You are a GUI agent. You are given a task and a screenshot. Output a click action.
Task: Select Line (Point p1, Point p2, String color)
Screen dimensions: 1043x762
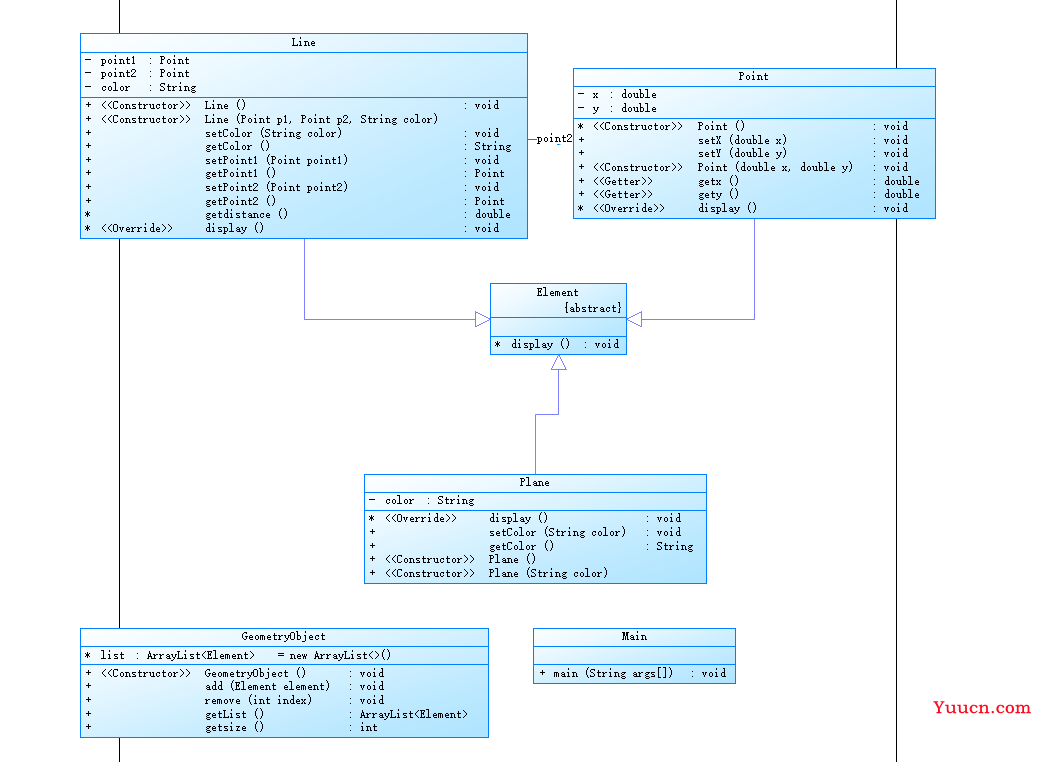(321, 120)
